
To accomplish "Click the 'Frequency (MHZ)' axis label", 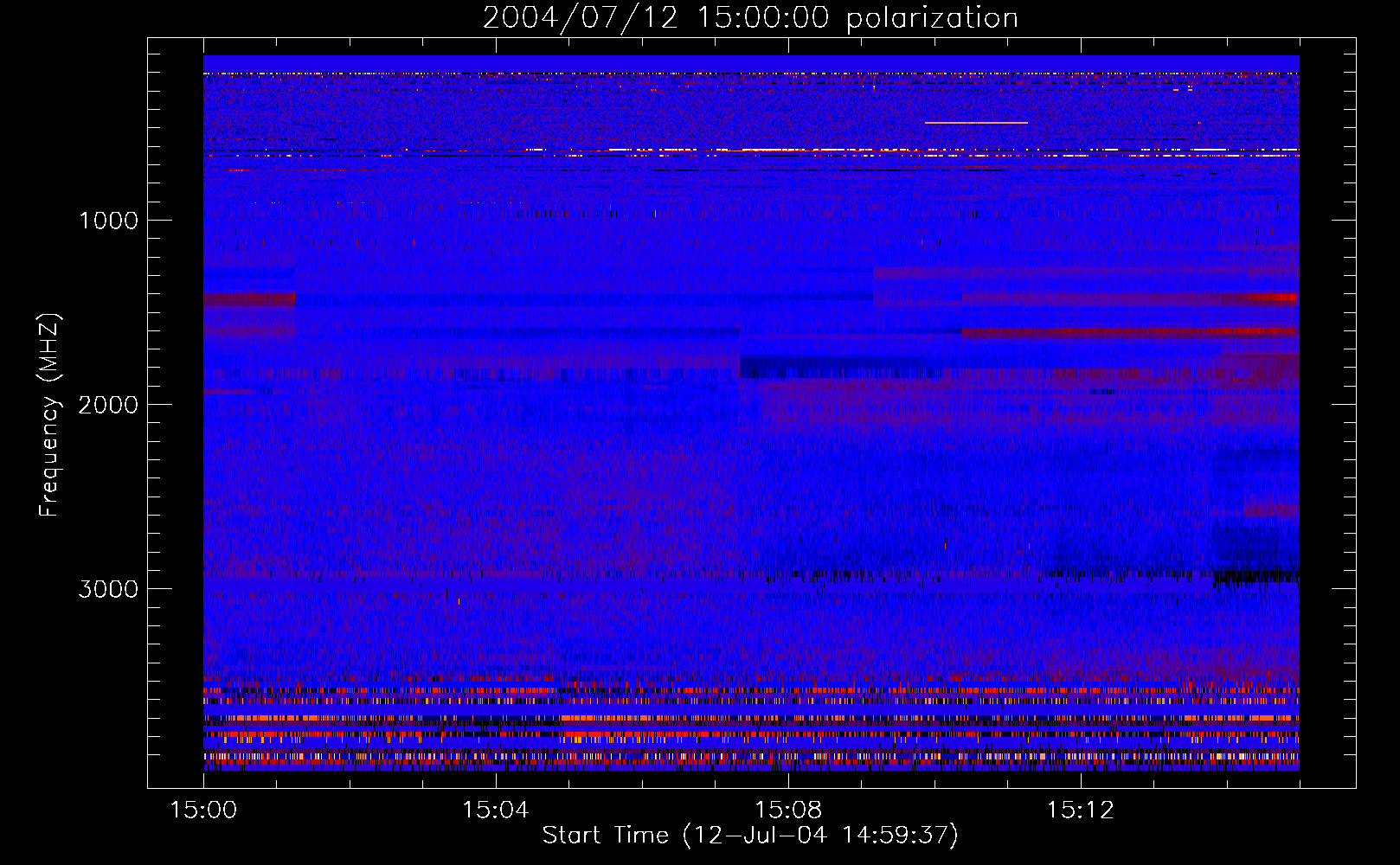I will coord(49,415).
